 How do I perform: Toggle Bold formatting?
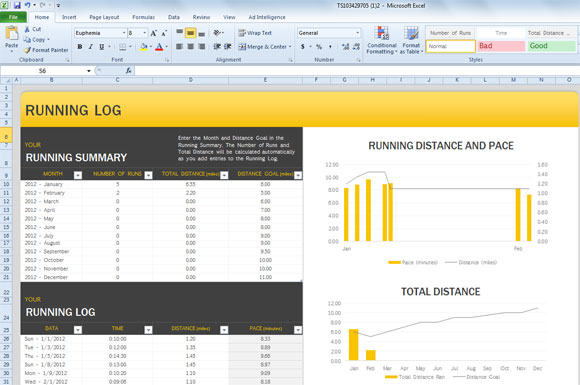pyautogui.click(x=80, y=47)
